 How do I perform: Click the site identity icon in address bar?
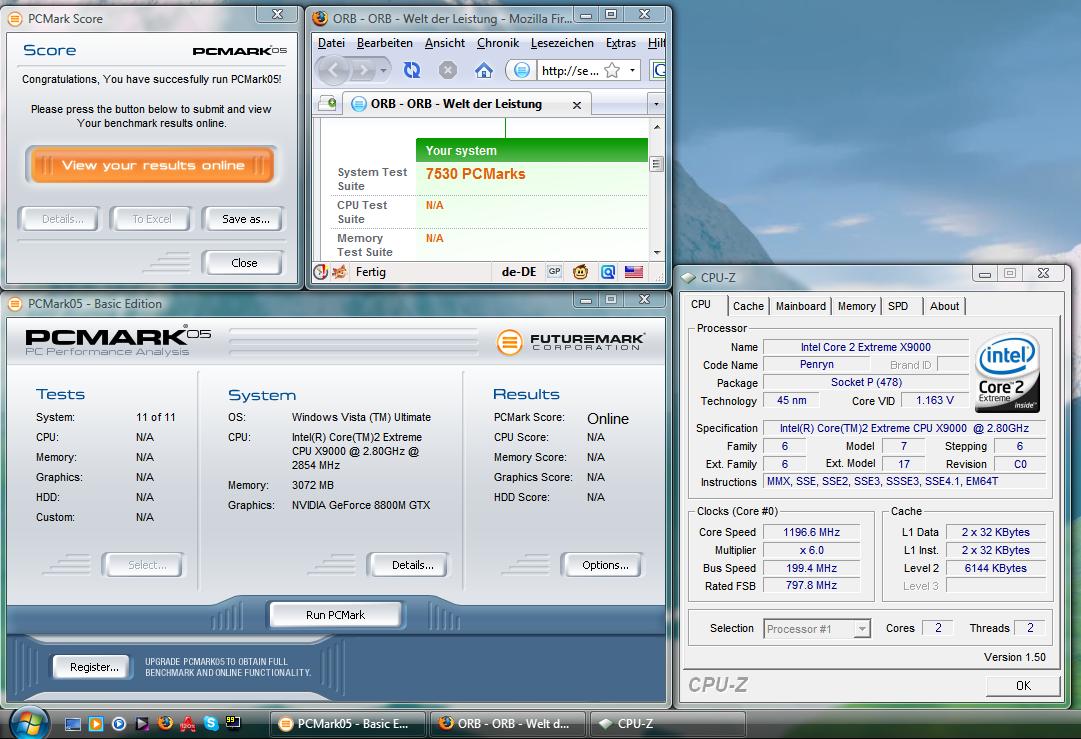coord(522,70)
